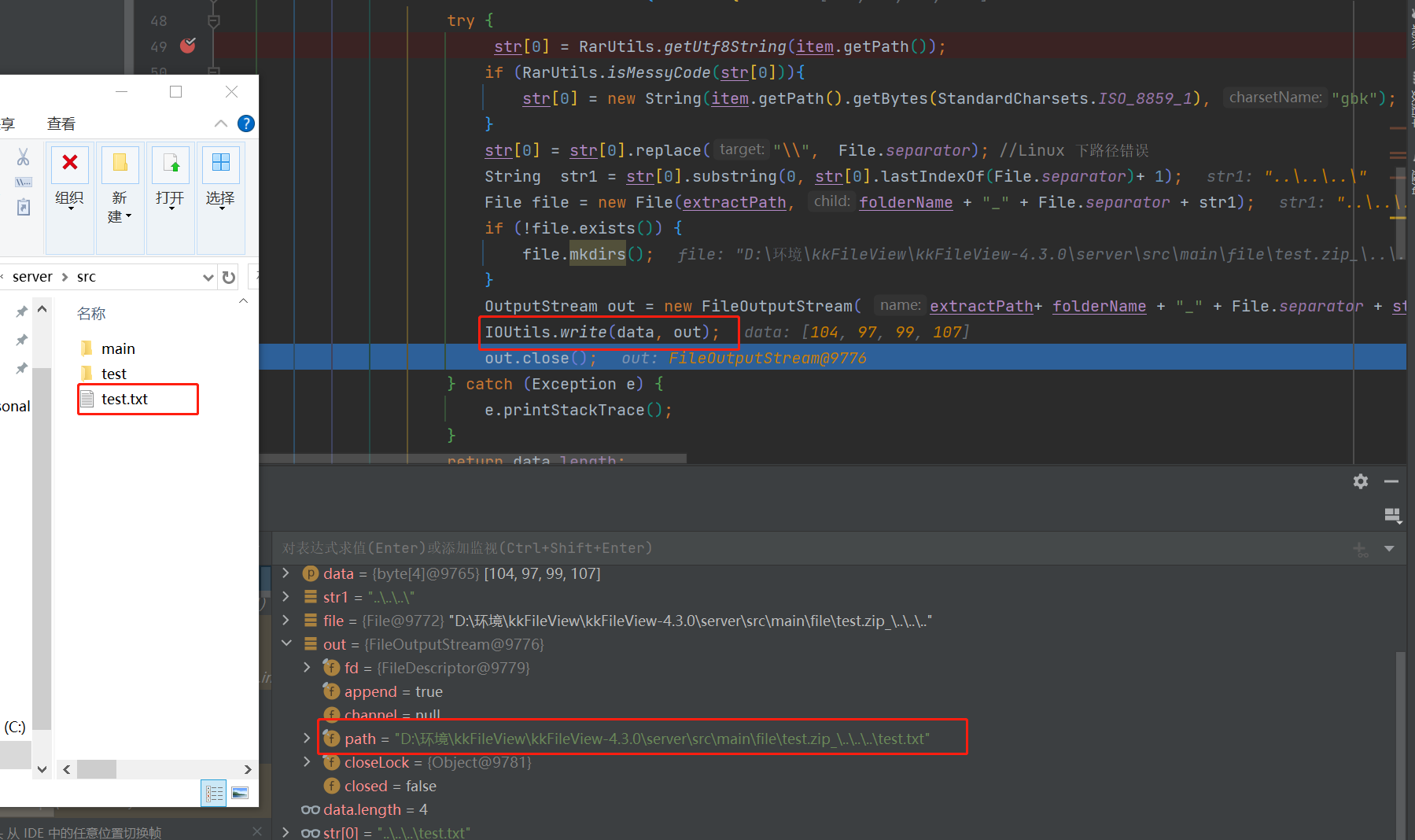Click the Explorer copy path icon
The image size is (1415, 840).
24,182
